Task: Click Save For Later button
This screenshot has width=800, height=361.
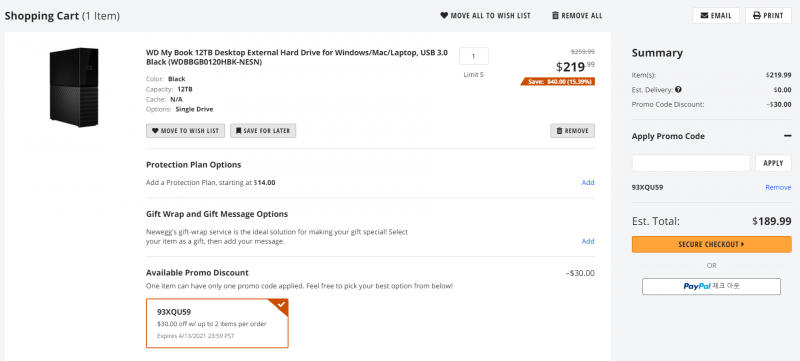Action: pos(263,131)
